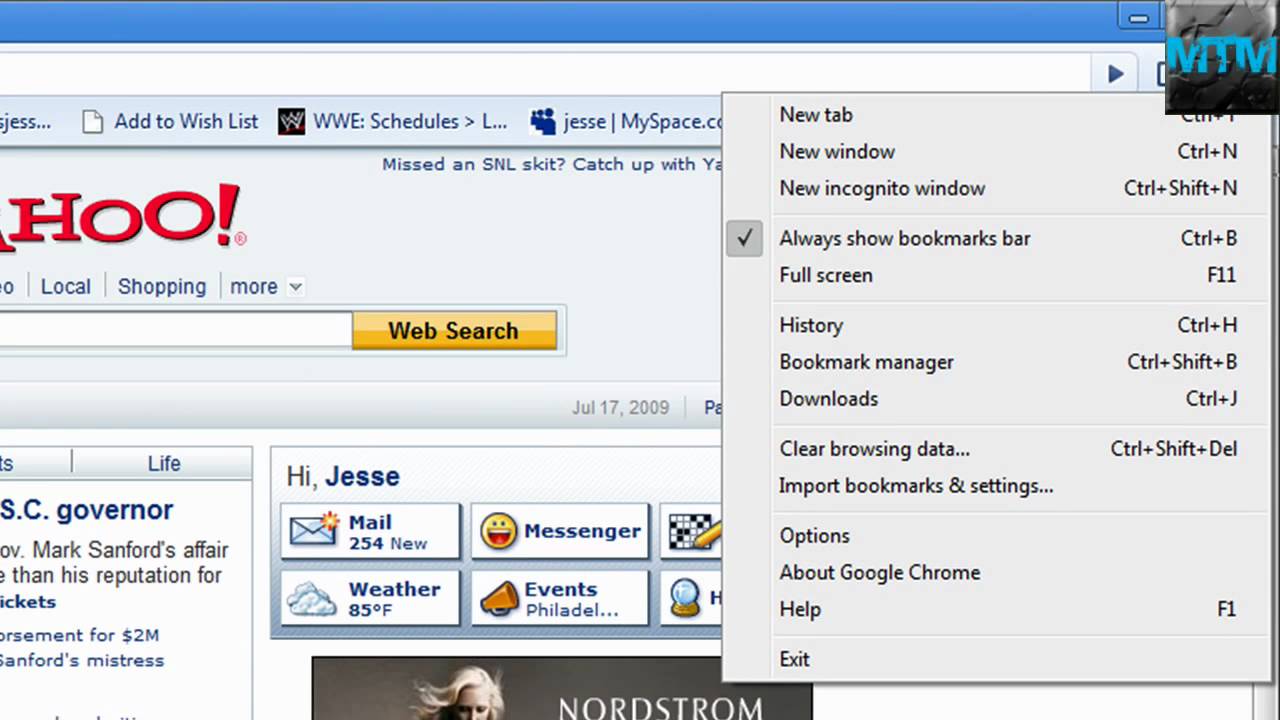Image resolution: width=1280 pixels, height=720 pixels.
Task: Minimize the Chrome window
Action: (1138, 17)
